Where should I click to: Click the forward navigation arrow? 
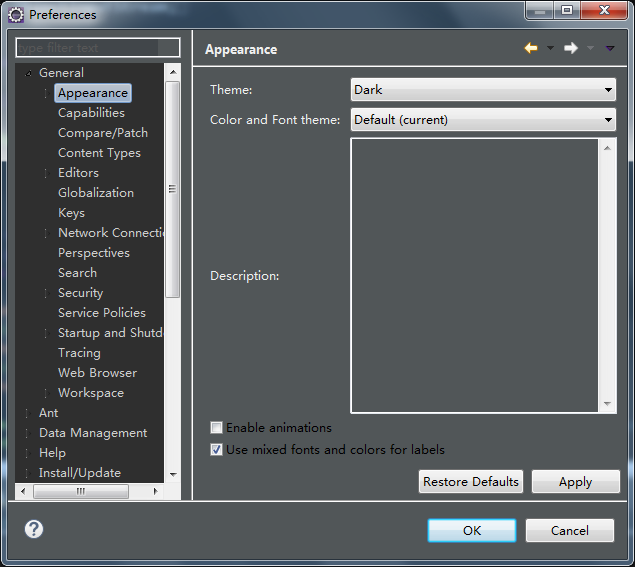click(x=571, y=48)
